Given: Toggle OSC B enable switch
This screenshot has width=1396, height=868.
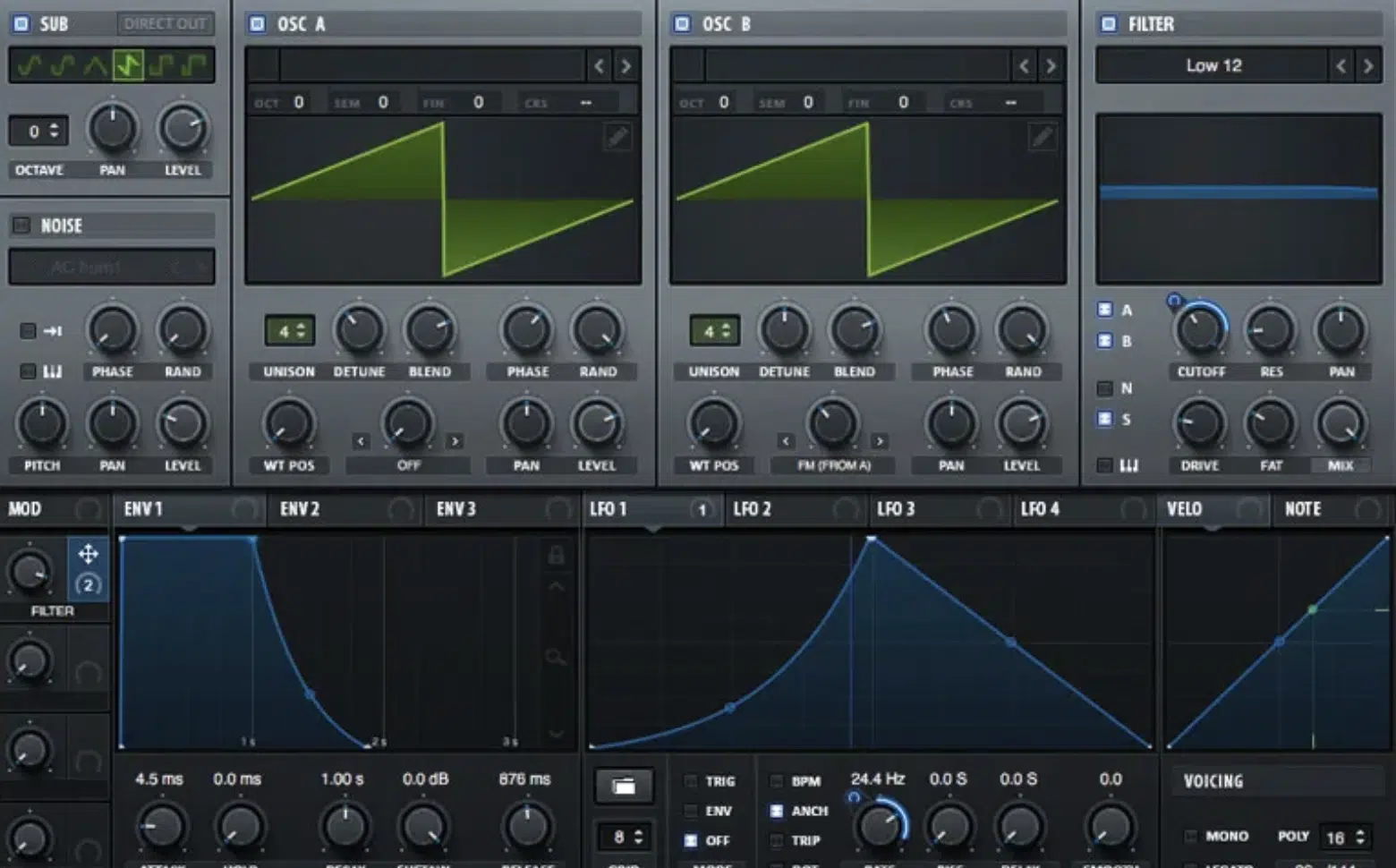Looking at the screenshot, I should coord(683,24).
